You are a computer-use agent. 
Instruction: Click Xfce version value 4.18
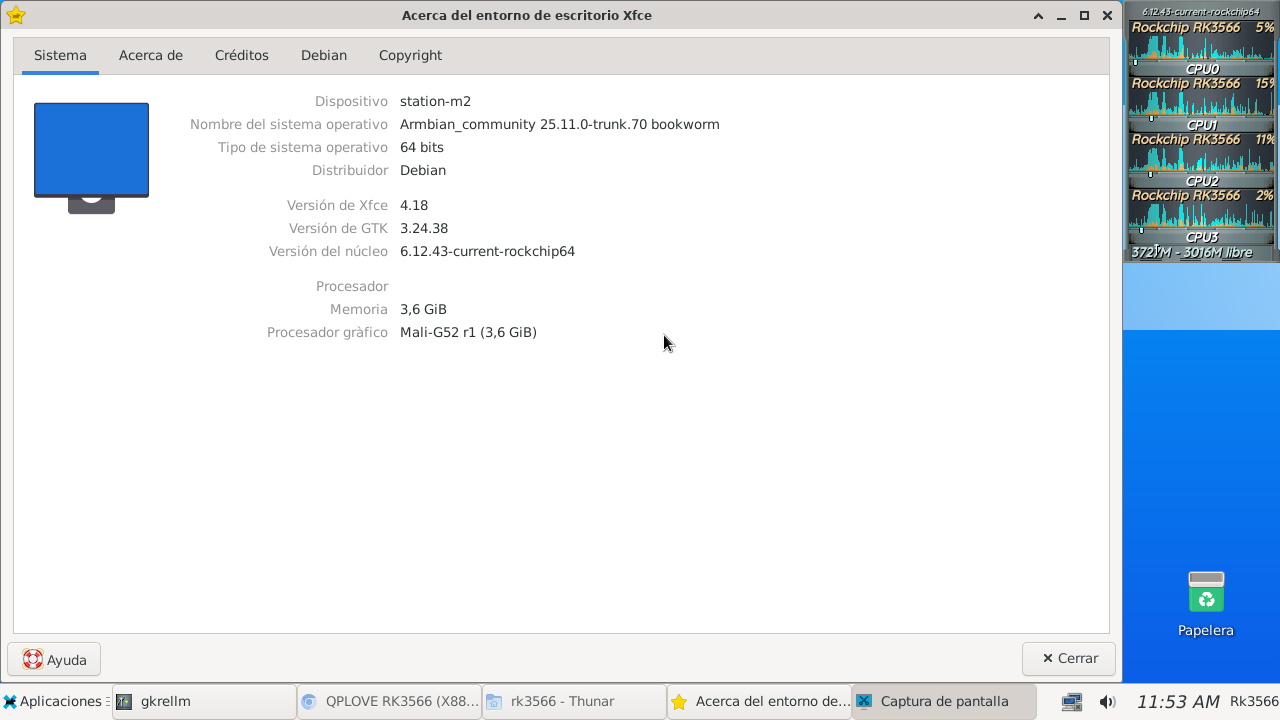tap(414, 205)
